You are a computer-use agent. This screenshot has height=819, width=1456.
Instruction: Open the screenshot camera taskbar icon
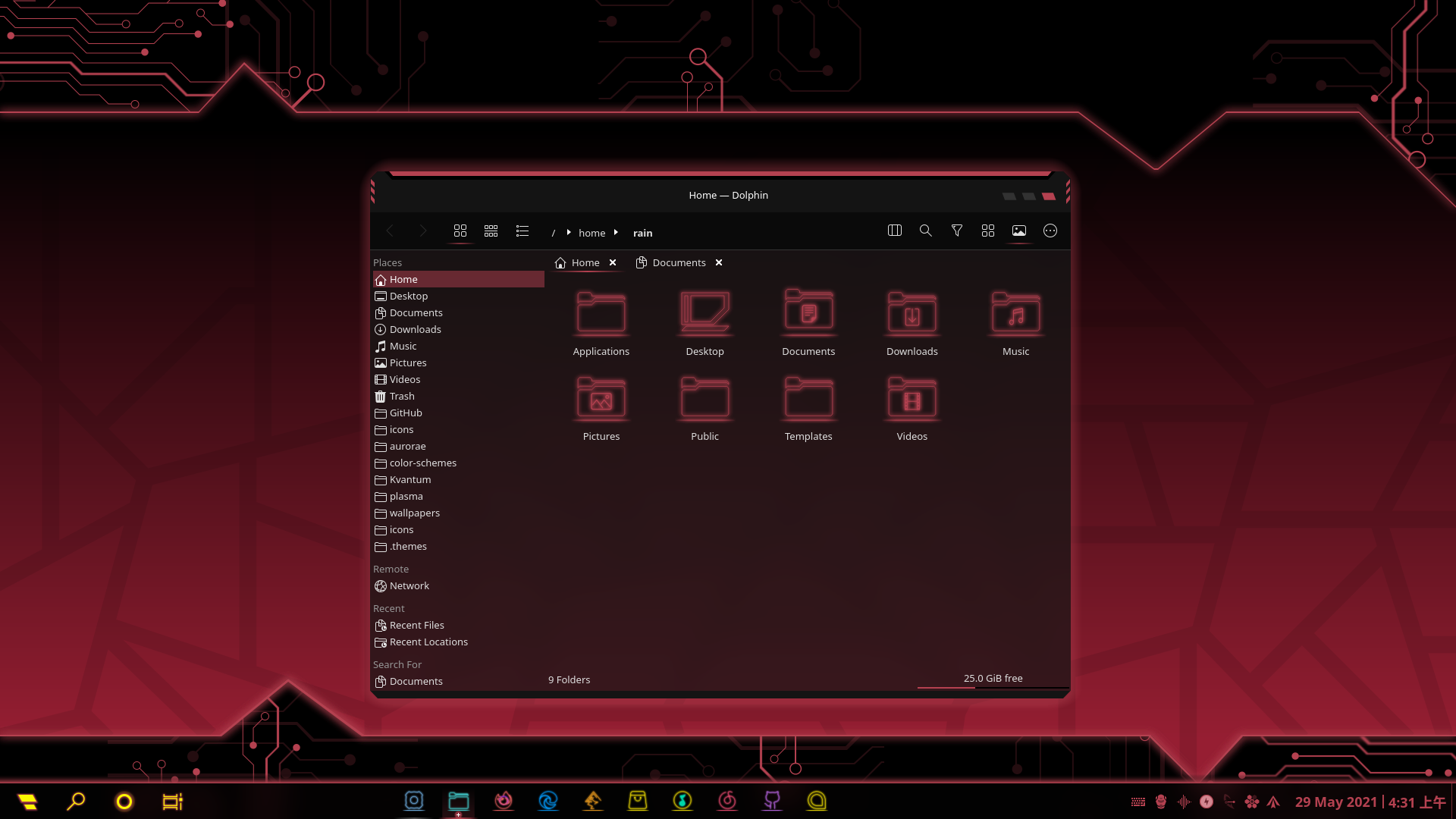[414, 801]
